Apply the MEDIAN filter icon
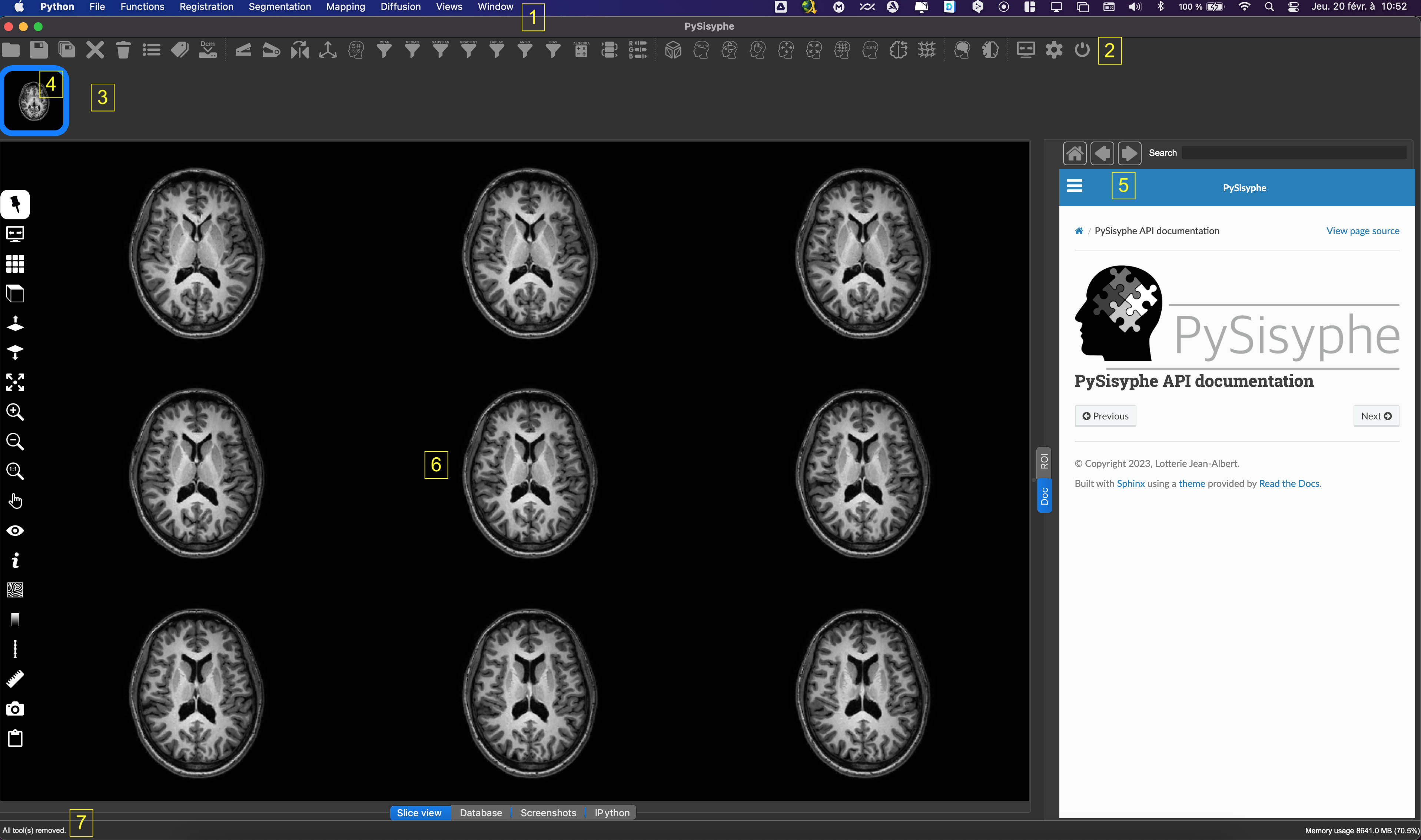 (412, 50)
